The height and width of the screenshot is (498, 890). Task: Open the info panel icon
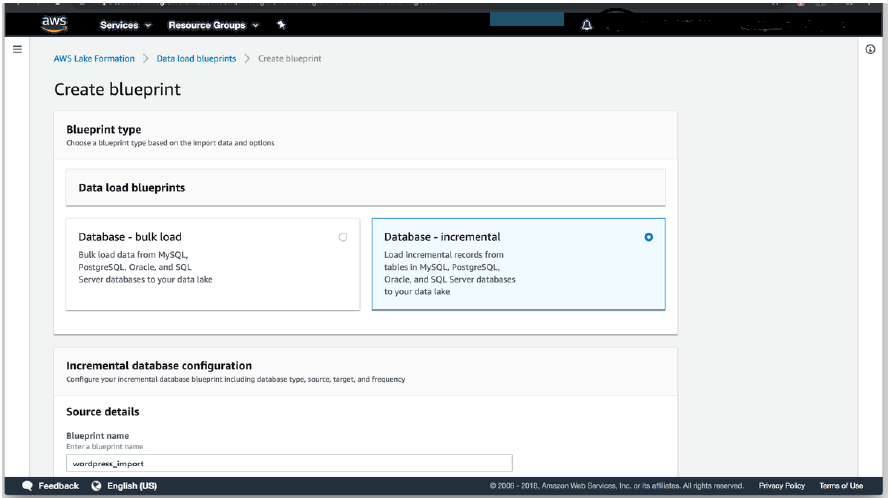click(x=870, y=49)
